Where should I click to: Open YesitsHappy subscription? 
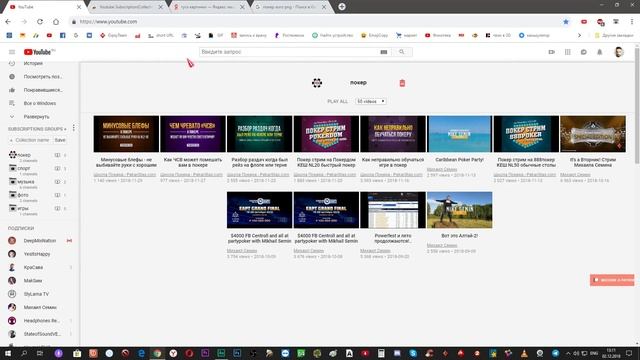[37, 254]
